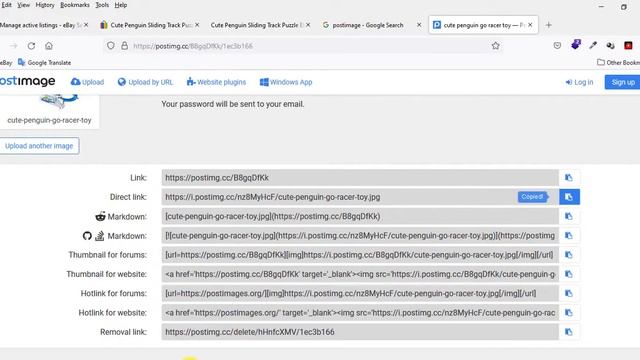Open Pocket save icon in toolbar
This screenshot has height=360, width=640.
point(557,46)
